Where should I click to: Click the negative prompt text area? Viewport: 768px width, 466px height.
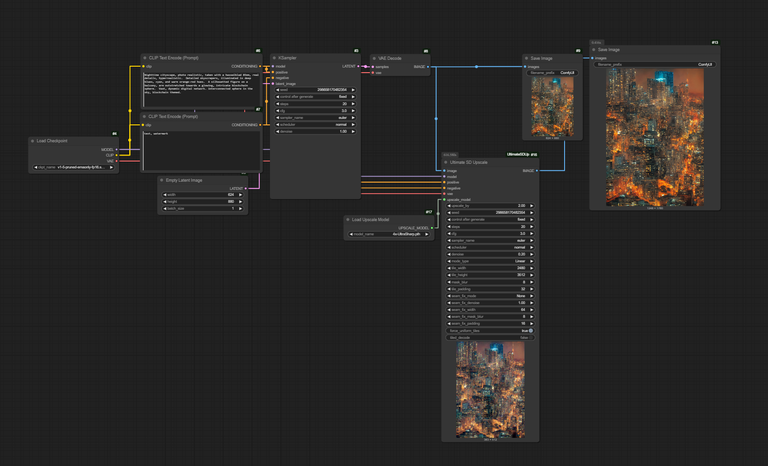(201, 150)
